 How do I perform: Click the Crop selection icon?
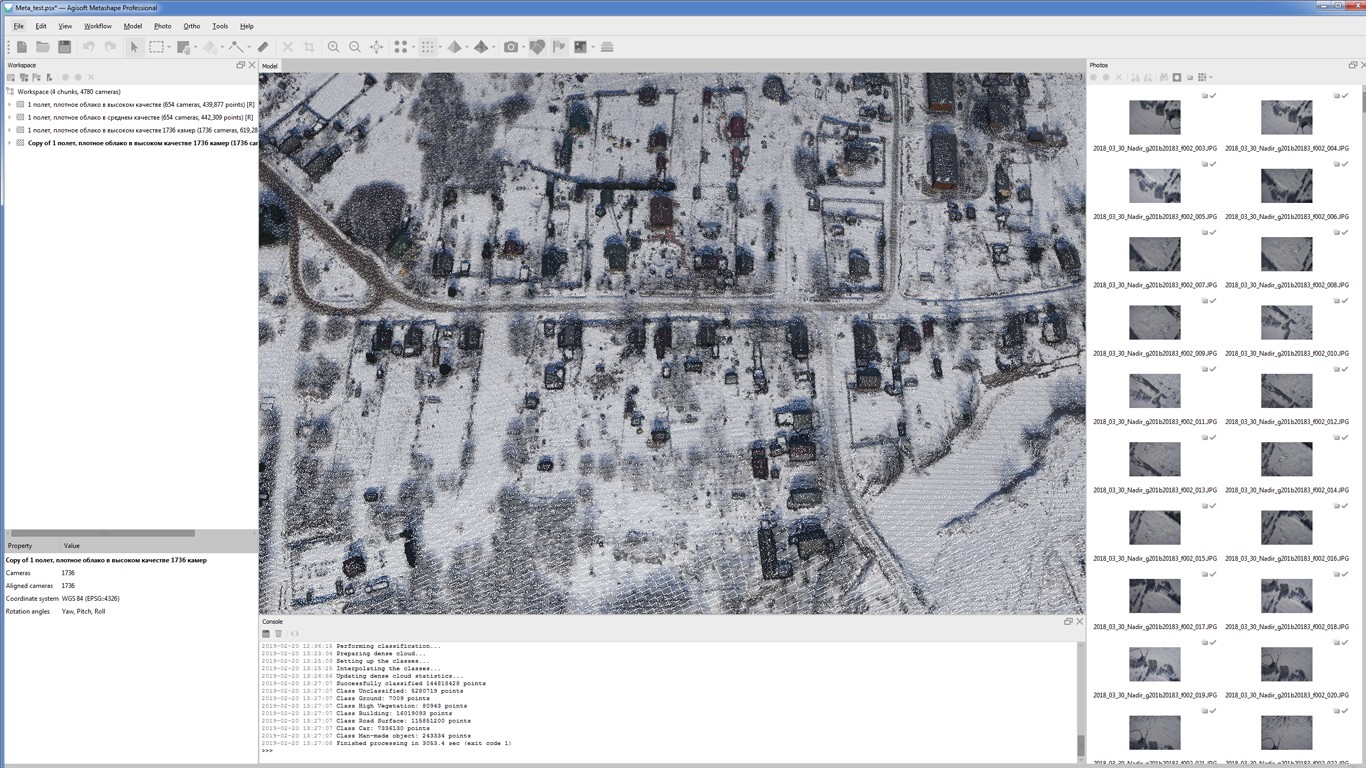(309, 47)
